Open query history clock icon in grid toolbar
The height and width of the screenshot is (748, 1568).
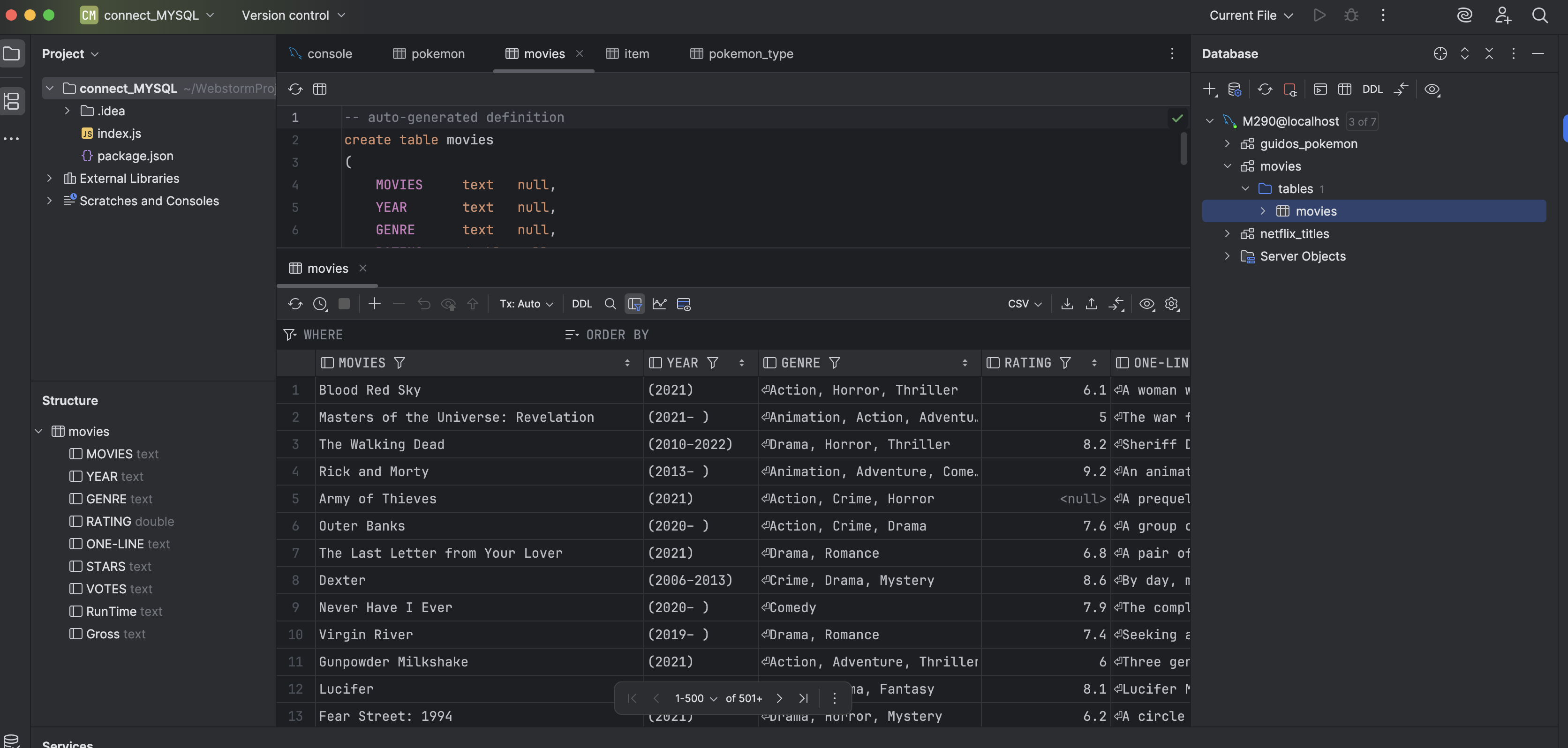coord(320,304)
